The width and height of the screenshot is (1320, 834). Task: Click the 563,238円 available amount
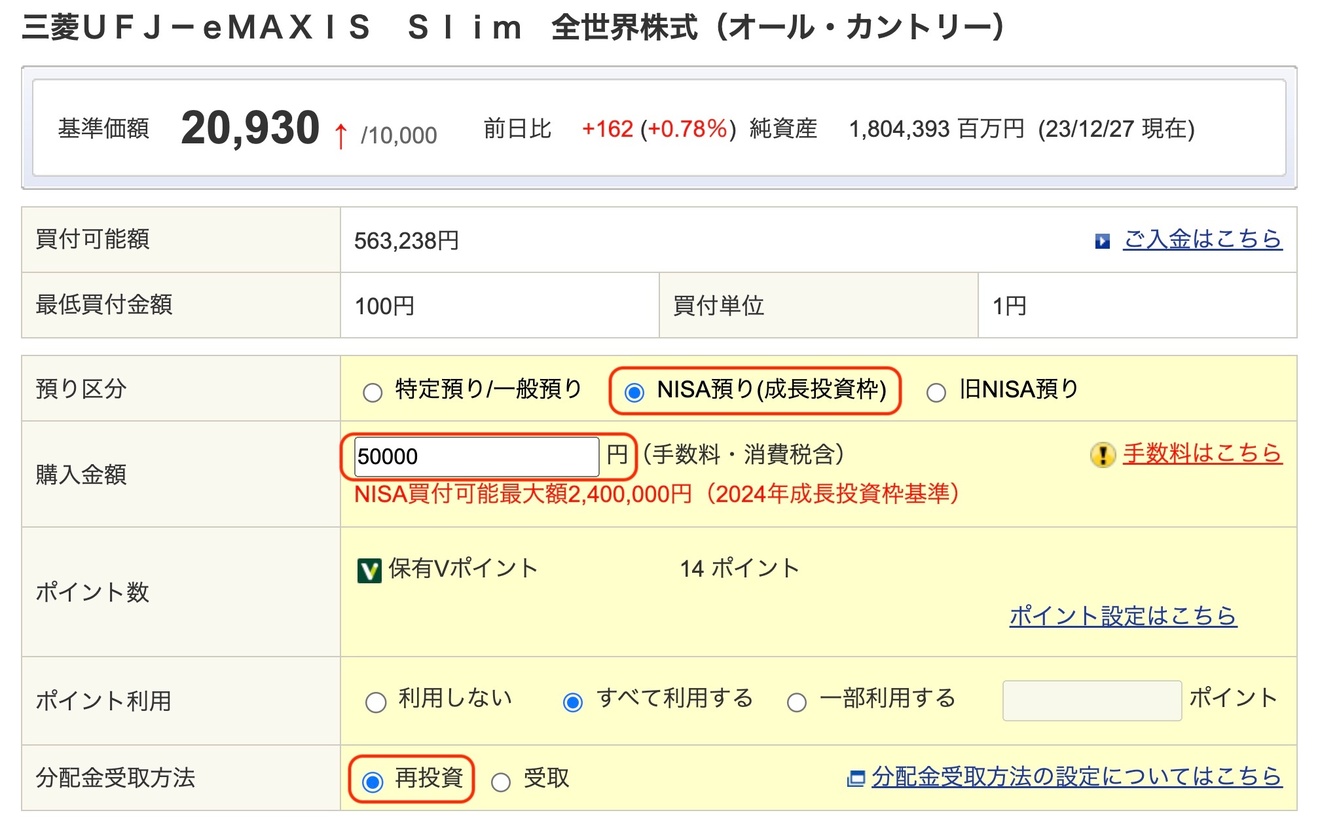point(407,241)
